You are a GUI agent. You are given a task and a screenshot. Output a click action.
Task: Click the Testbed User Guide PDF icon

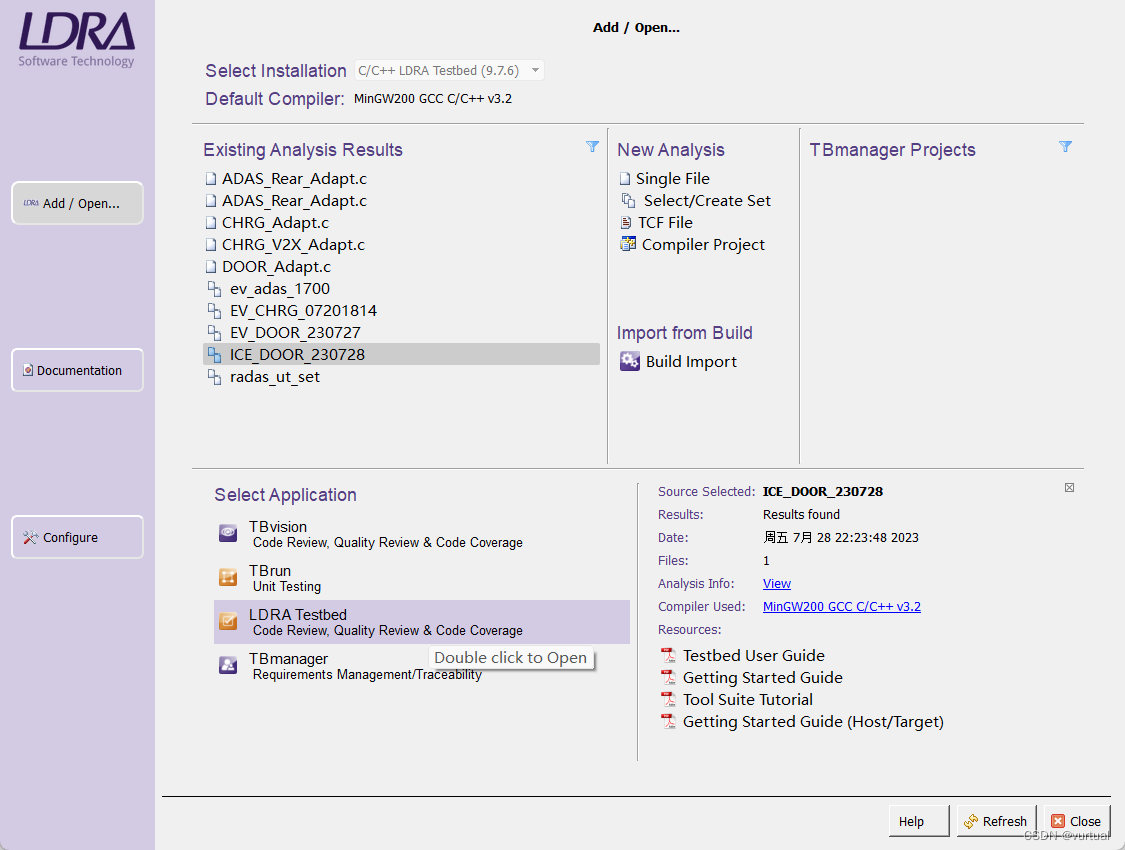[x=668, y=655]
